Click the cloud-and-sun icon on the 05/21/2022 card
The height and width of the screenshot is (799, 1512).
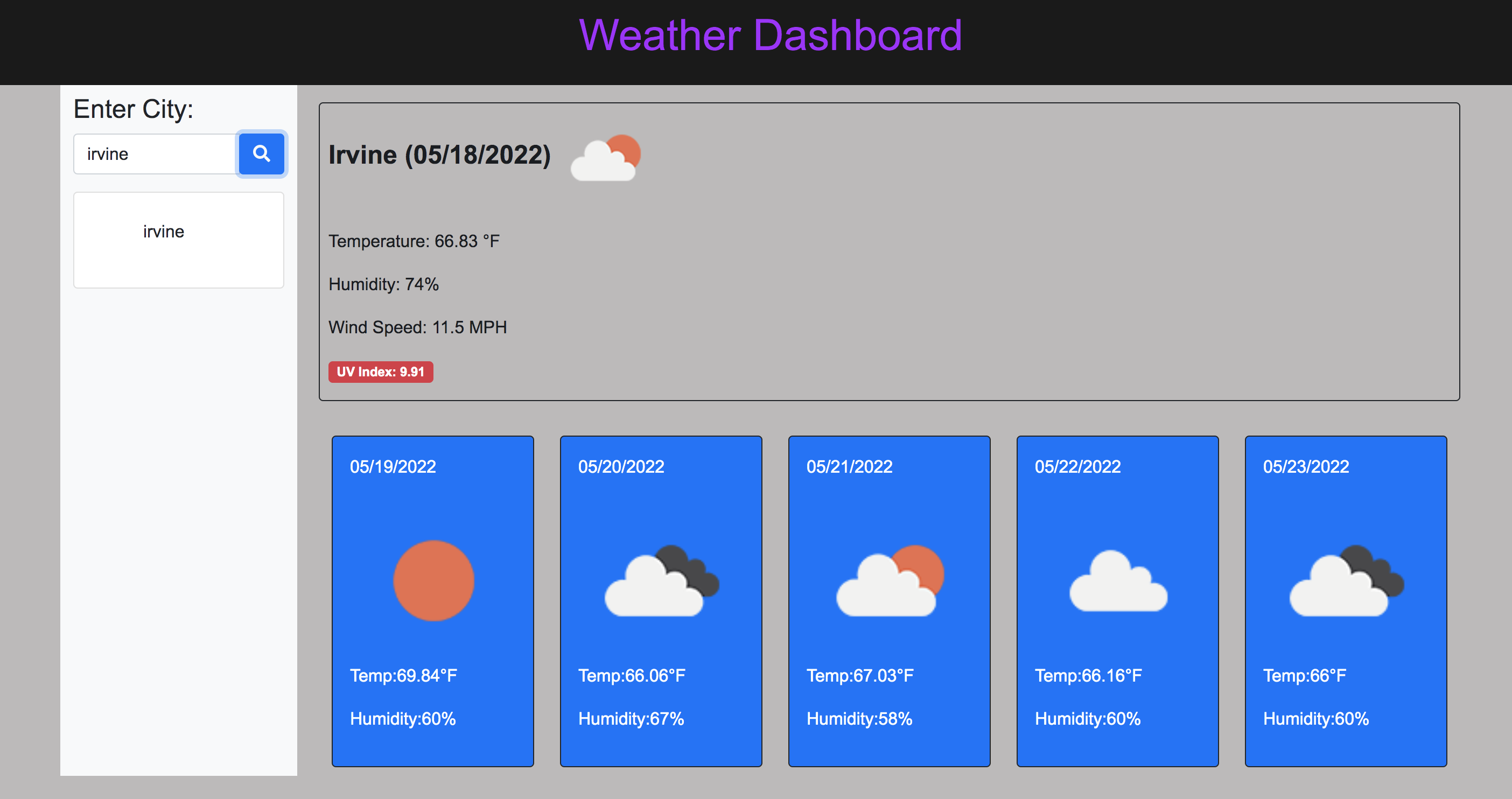click(889, 580)
